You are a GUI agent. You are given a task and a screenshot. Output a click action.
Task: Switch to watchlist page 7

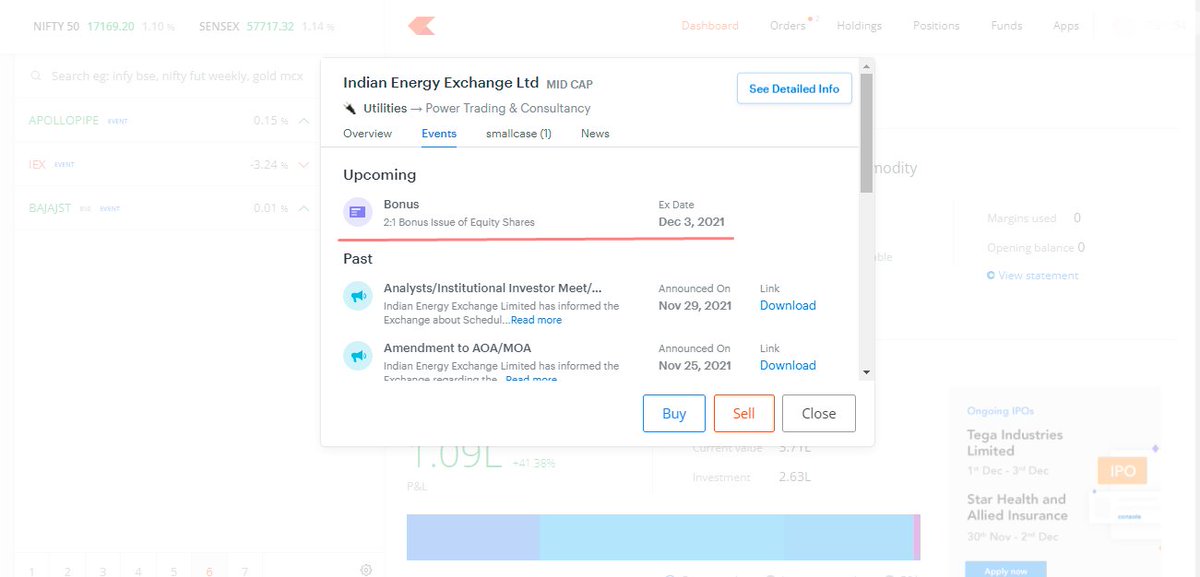pyautogui.click(x=245, y=571)
